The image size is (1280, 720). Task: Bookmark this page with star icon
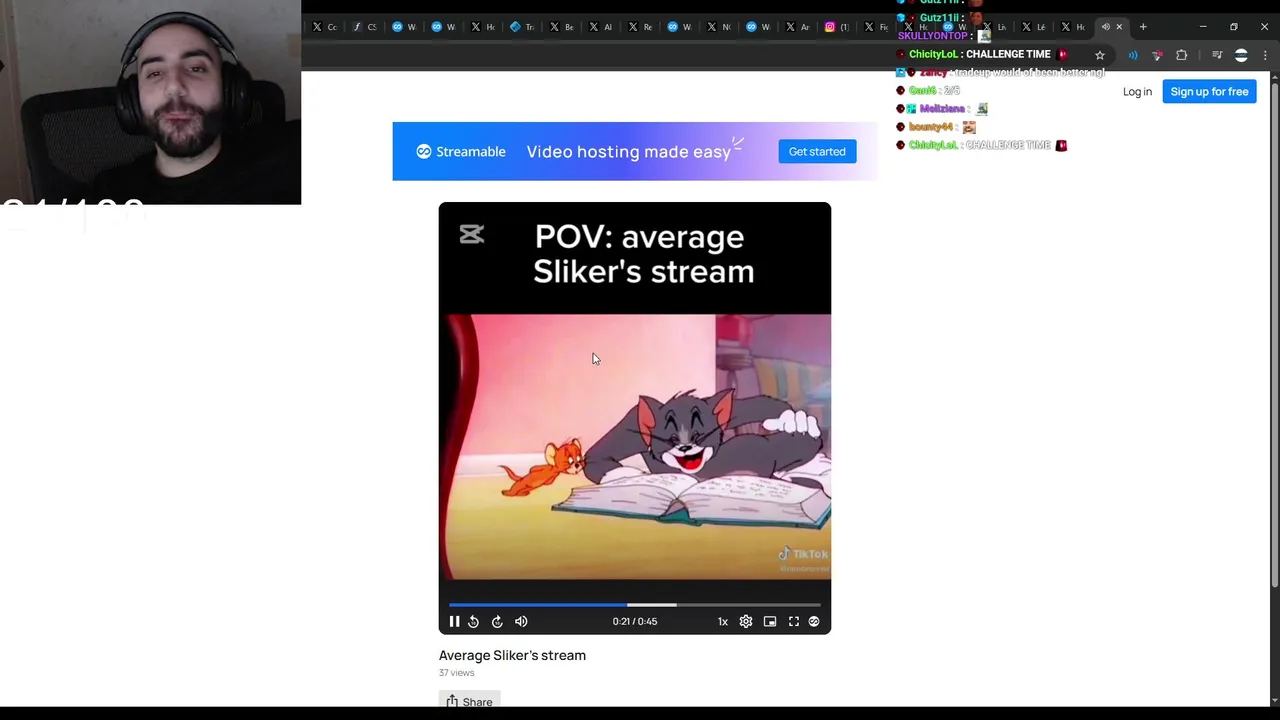tap(1100, 55)
